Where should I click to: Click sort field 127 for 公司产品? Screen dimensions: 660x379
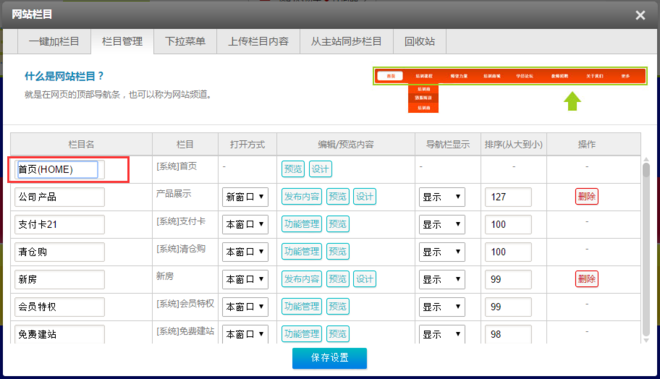(x=508, y=197)
